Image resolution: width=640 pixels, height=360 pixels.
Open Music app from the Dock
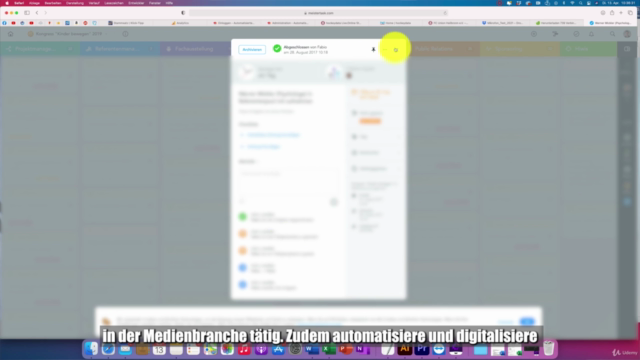click(244, 349)
